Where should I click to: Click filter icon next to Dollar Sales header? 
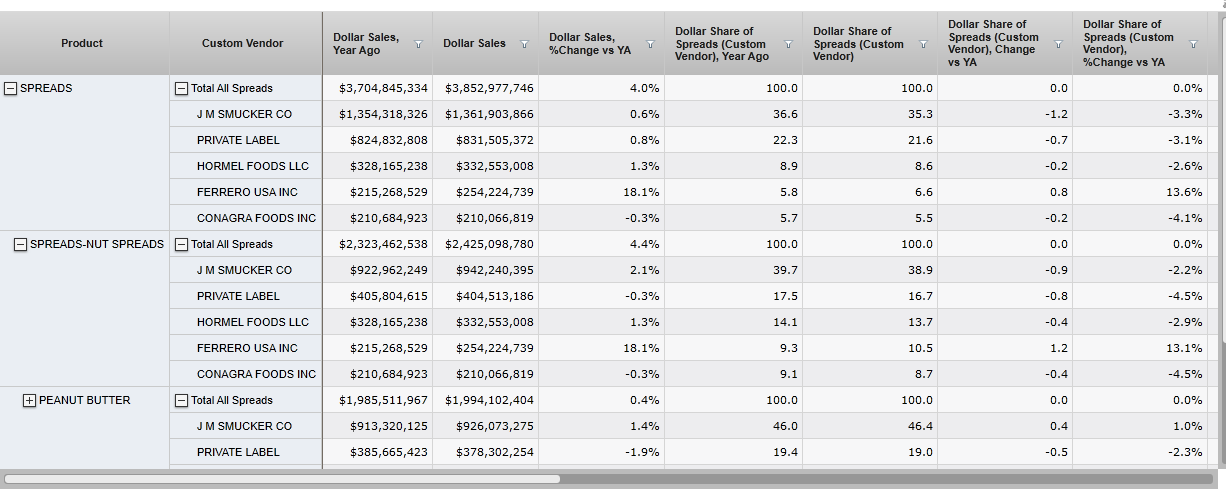pos(524,44)
